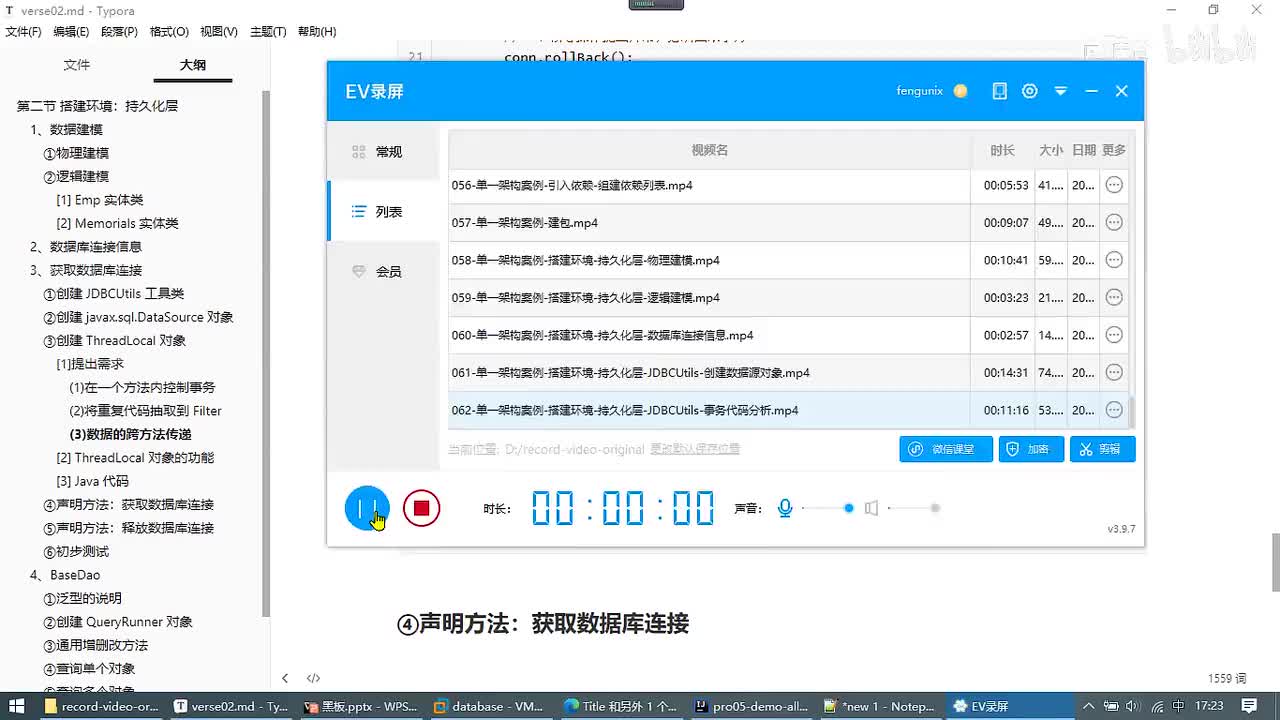Switch Typora sidebar to 大纲 tab

pyautogui.click(x=193, y=65)
